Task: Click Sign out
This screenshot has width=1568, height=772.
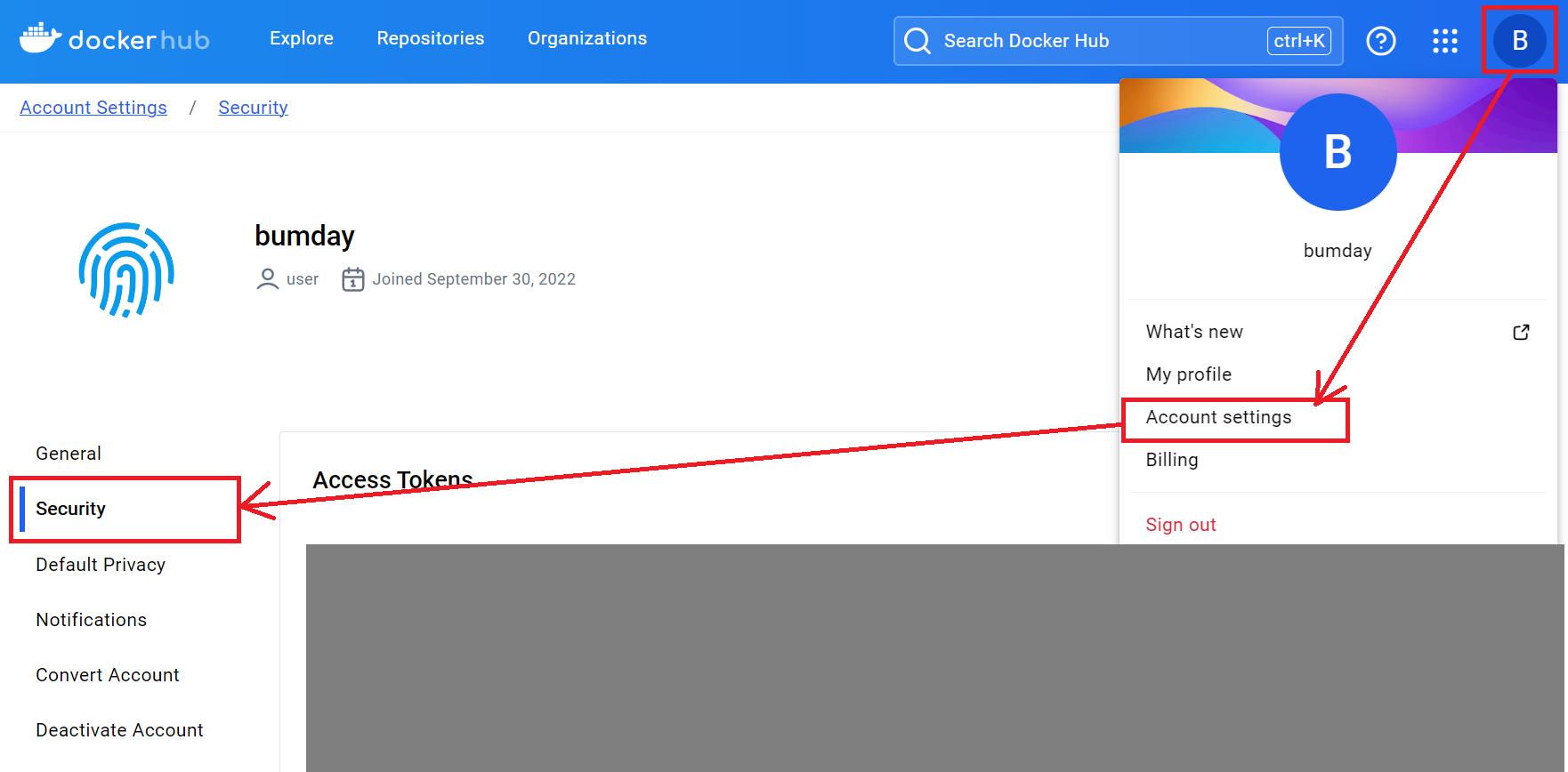Action: 1181,525
